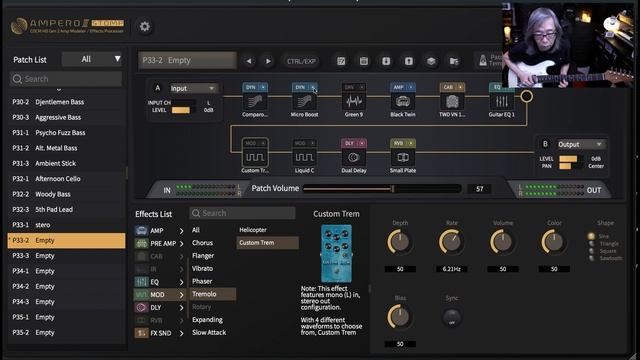Load patch P30-2 Djentlemen Bass
640x360 pixels.
[67, 102]
